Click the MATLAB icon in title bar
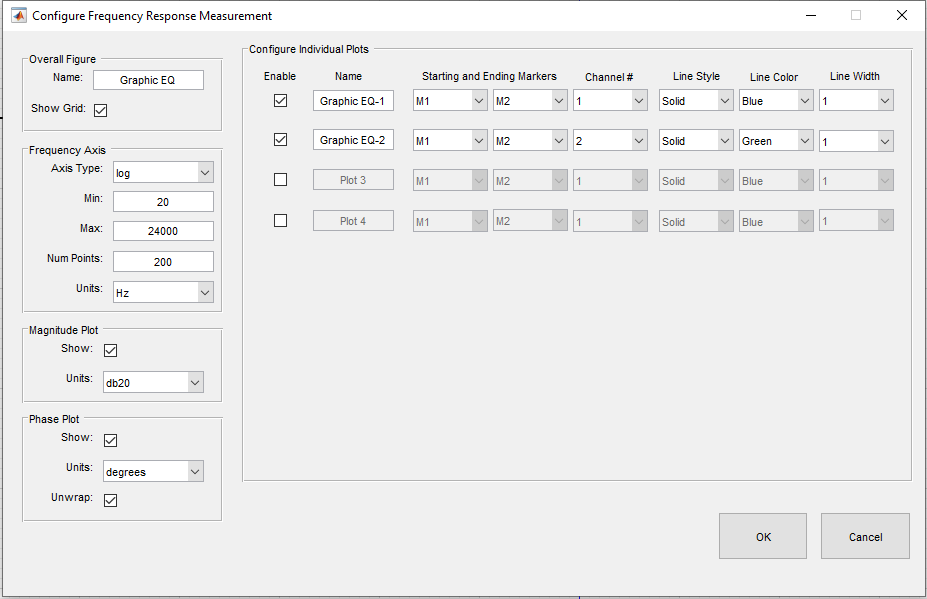Image resolution: width=927 pixels, height=599 pixels. point(18,16)
